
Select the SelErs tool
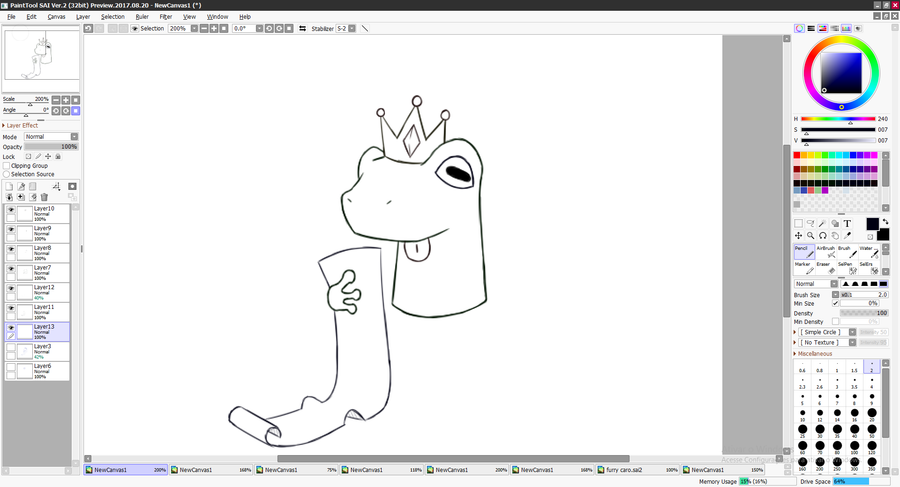pyautogui.click(x=868, y=268)
